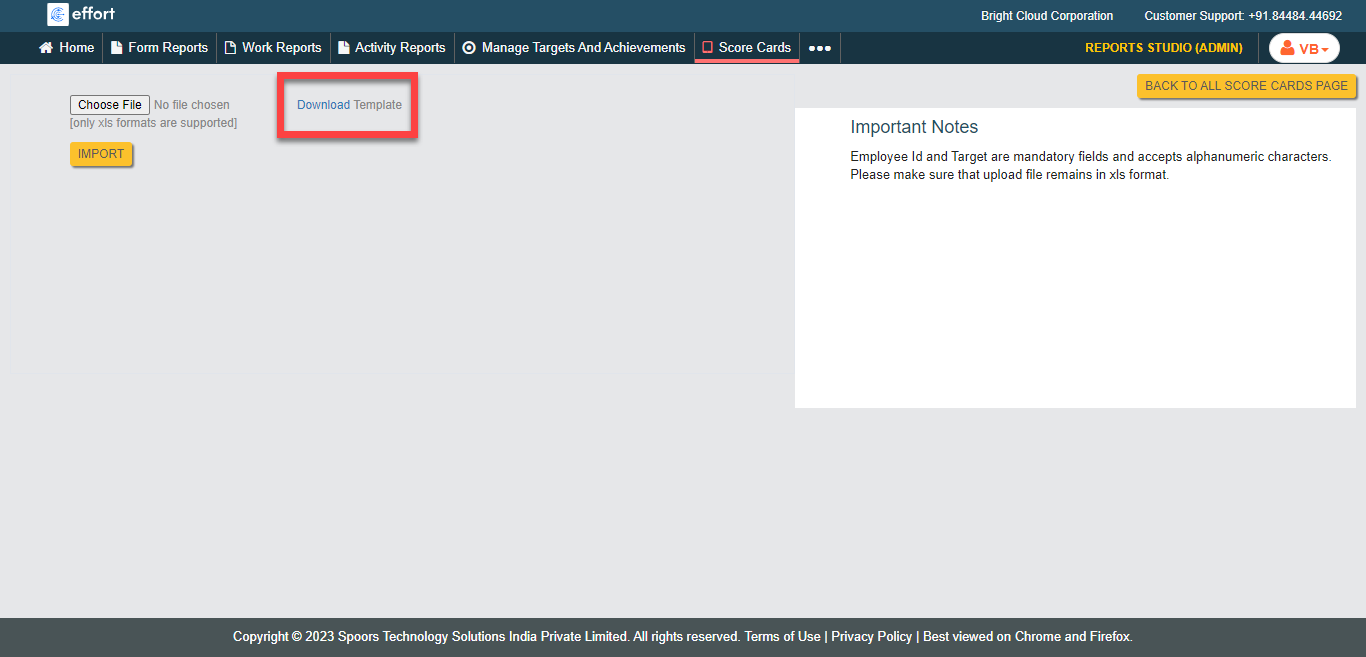Open the Privacy Policy footer link
Screen dimensions: 1366x657
click(x=871, y=637)
